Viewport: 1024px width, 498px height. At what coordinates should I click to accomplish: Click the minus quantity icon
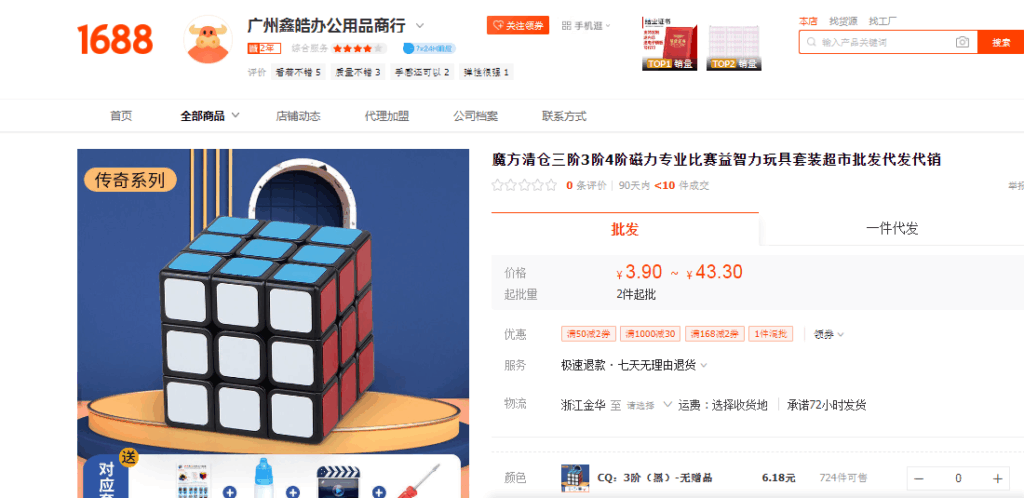click(x=919, y=478)
